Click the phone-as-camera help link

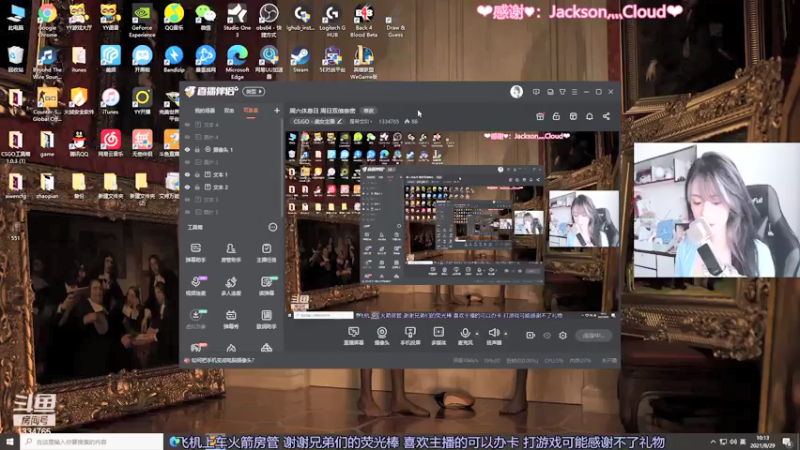(x=222, y=360)
